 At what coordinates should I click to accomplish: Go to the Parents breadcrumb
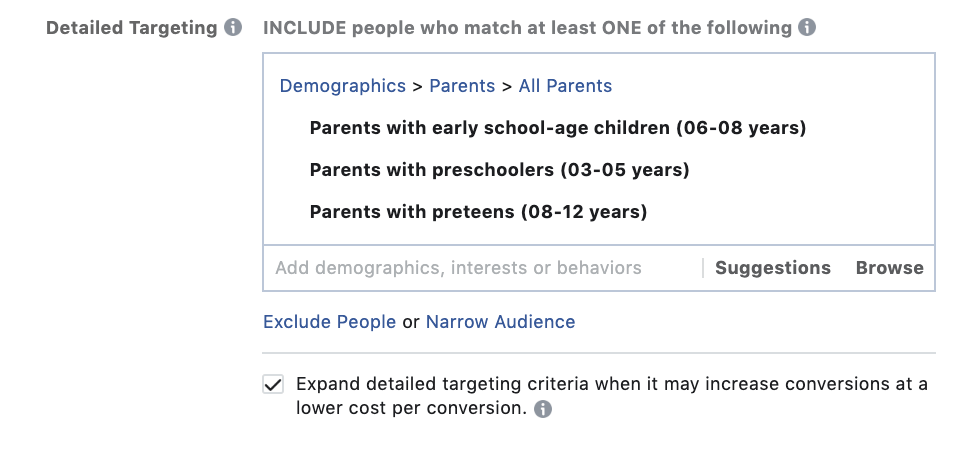pos(462,86)
